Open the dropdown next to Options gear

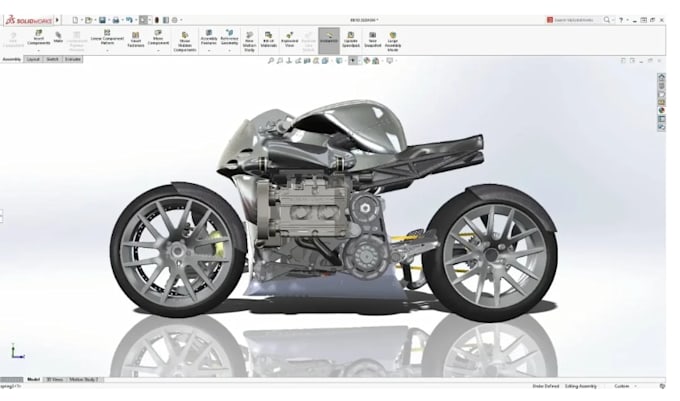(x=181, y=20)
